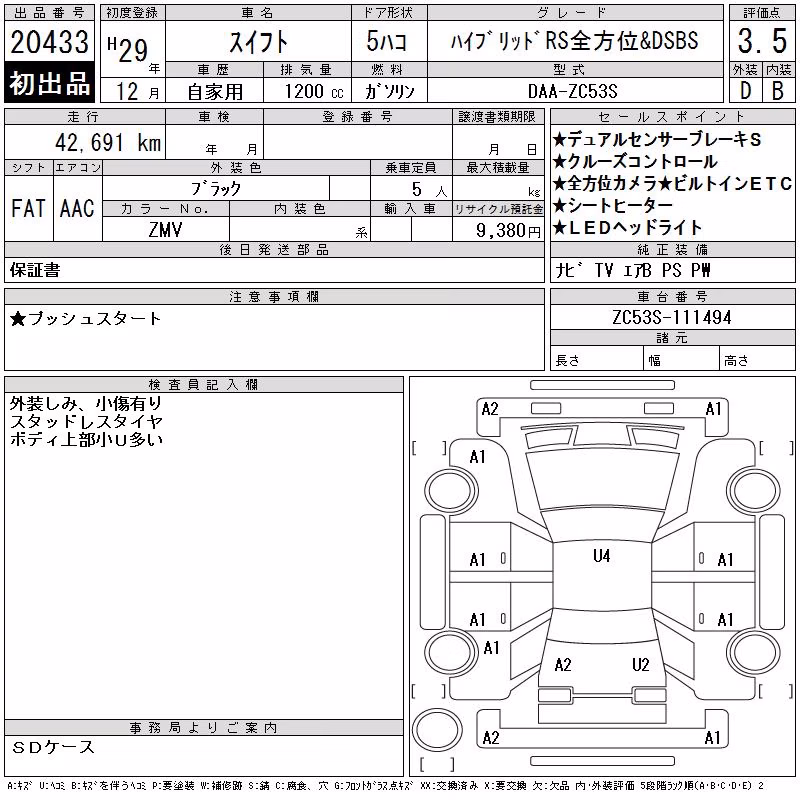The image size is (800, 800).
Task: Click the spare tire circle in diagram
Action: (437, 730)
